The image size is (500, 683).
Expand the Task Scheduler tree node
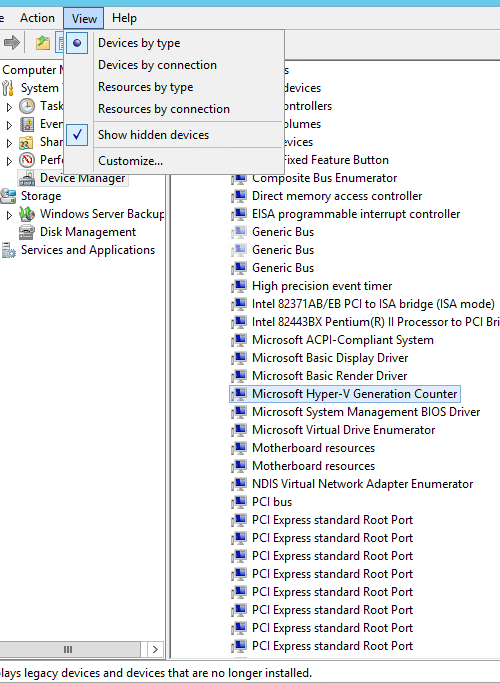tap(9, 106)
